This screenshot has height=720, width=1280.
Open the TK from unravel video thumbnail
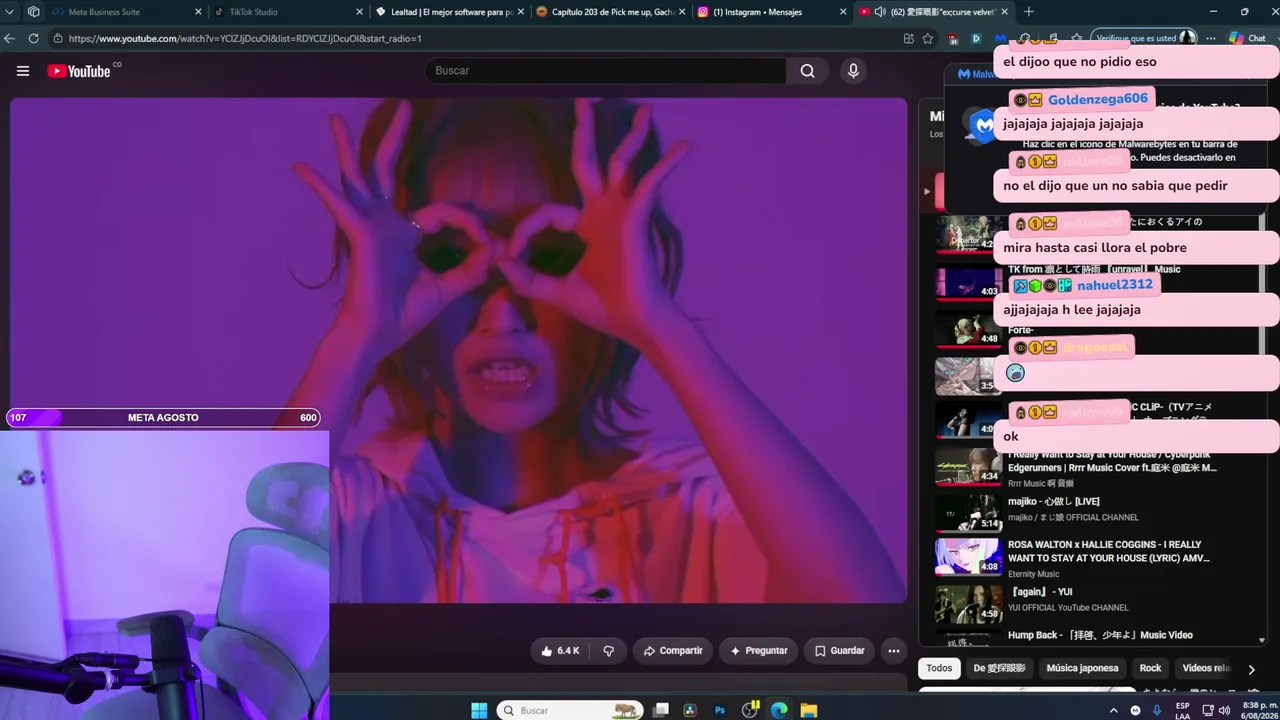point(968,283)
